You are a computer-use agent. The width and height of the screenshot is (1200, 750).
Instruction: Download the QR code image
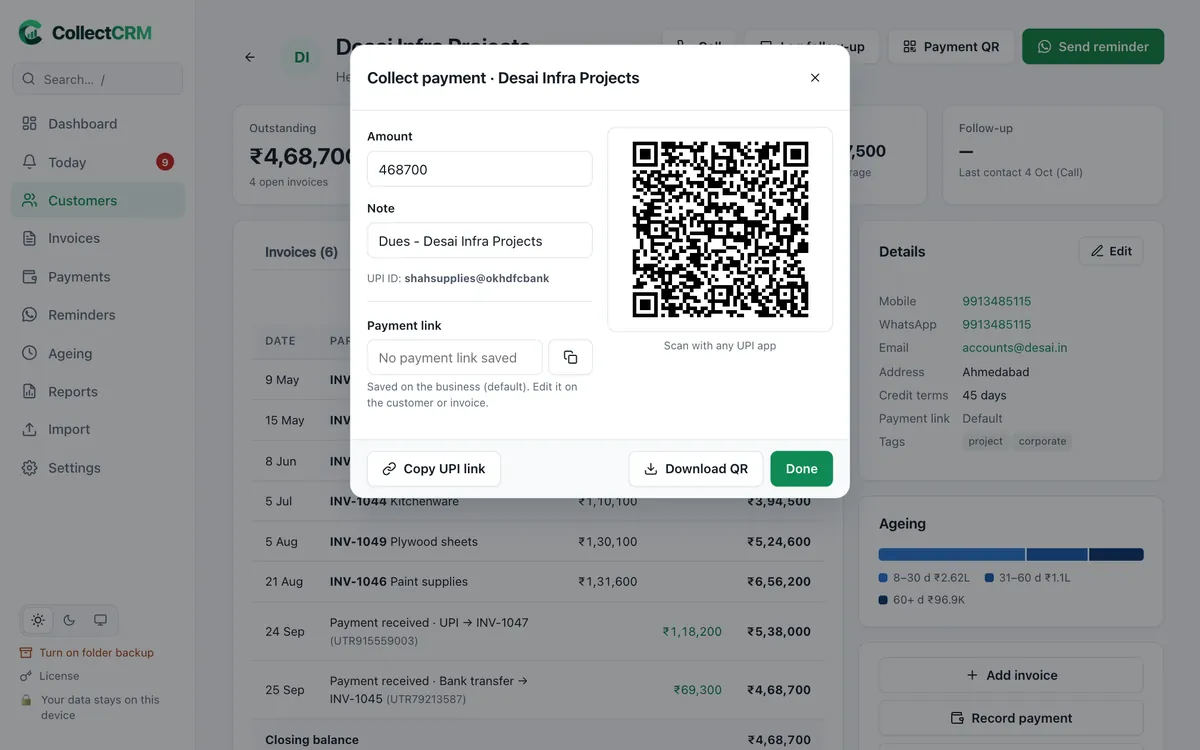(x=696, y=469)
